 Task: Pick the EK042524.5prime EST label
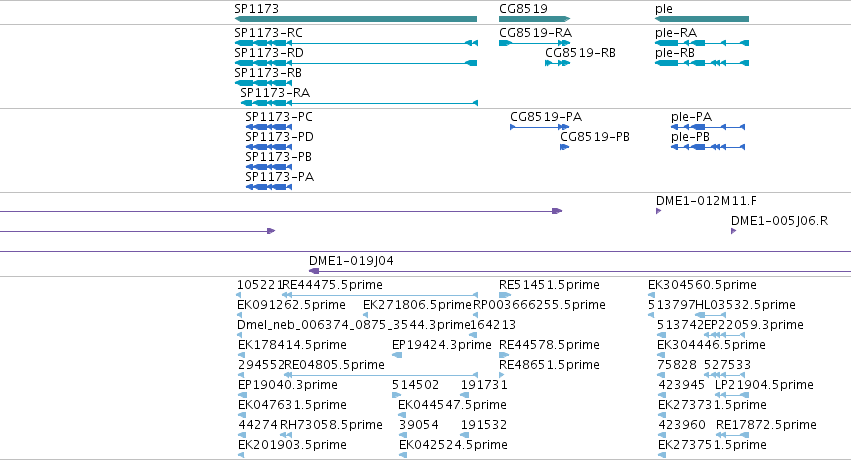coord(453,445)
